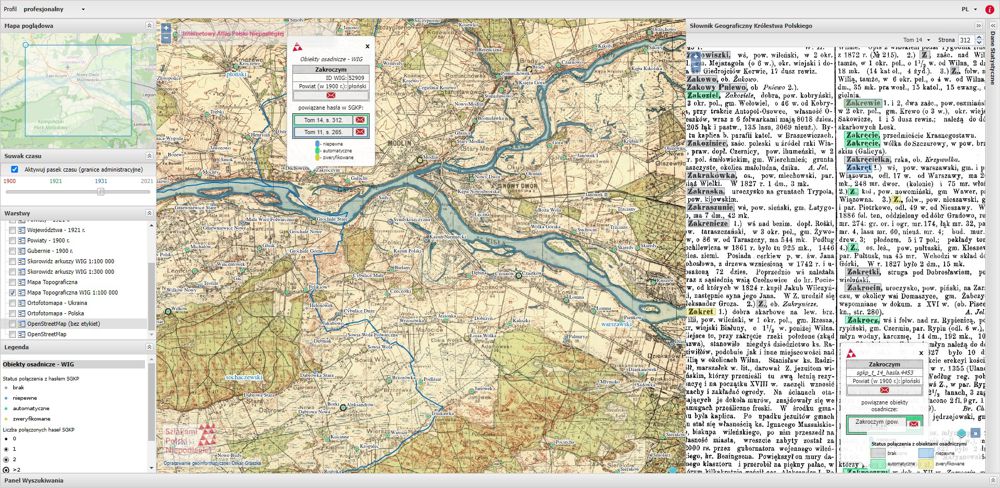This screenshot has height=488, width=1000.
Task: Enable Ortofotomapa - Polska layer
Action: tap(13, 313)
